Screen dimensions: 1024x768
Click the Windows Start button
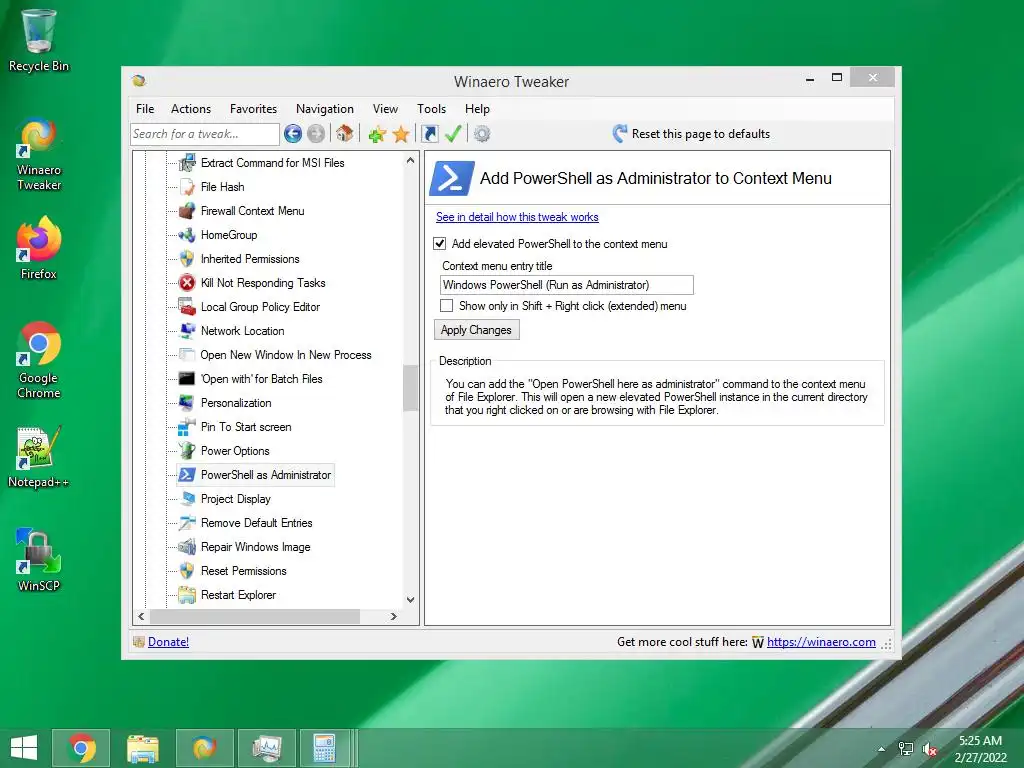24,748
